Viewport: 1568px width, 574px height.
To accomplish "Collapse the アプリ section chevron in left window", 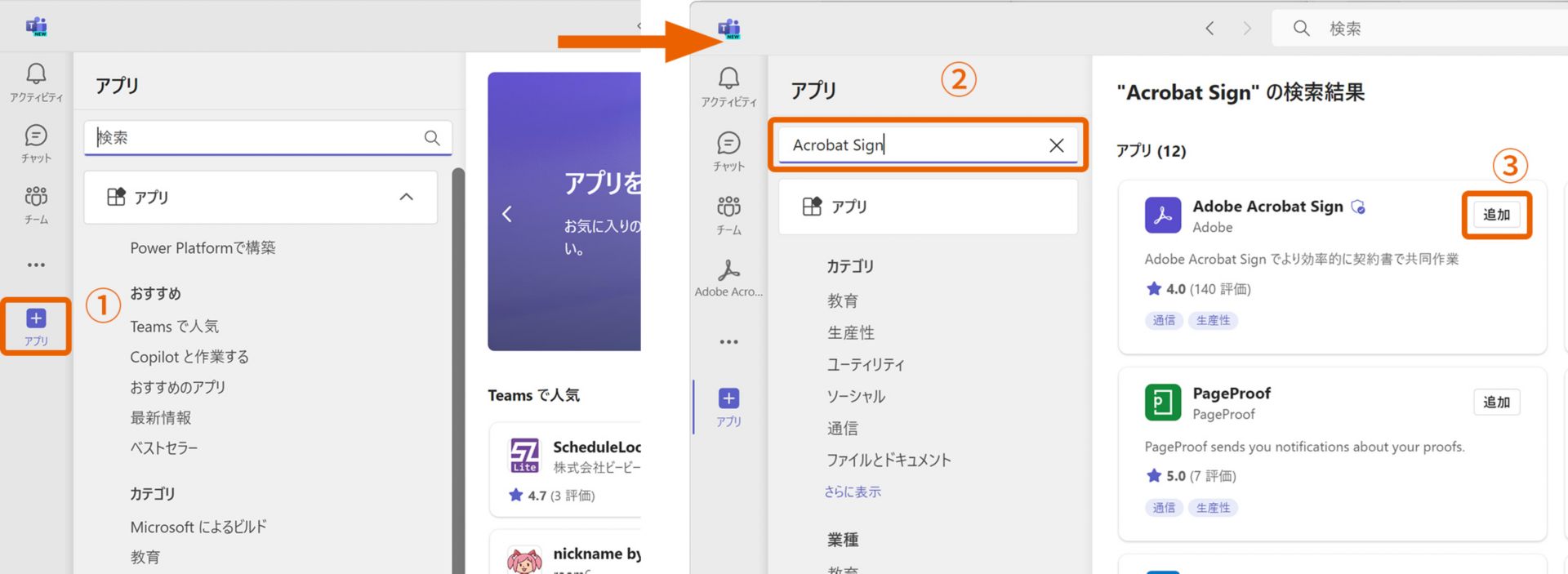I will 407,197.
